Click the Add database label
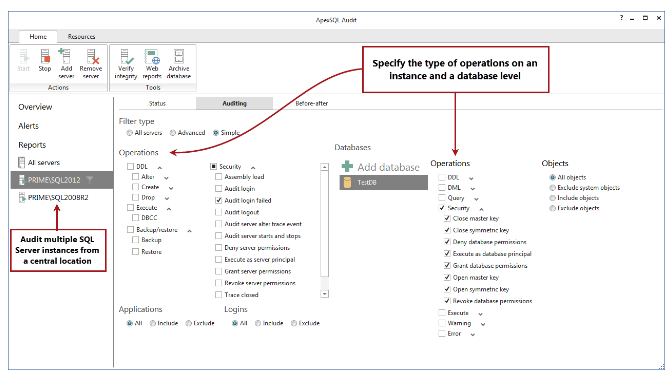 click(x=388, y=167)
